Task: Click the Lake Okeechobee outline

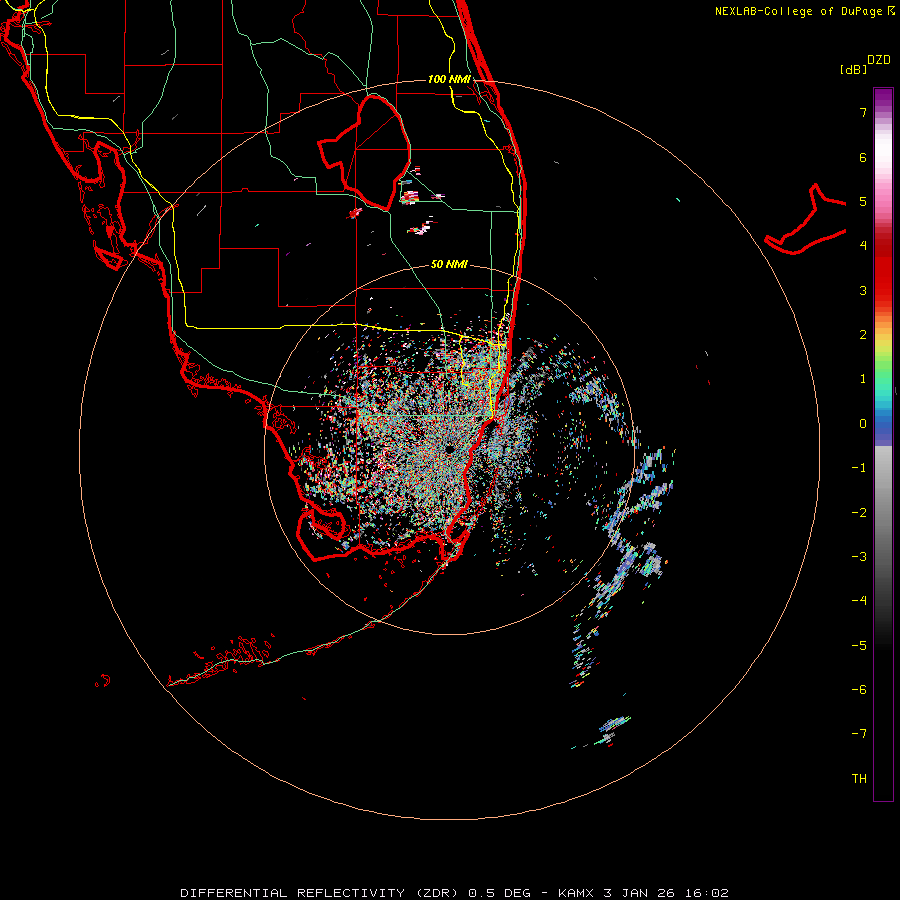Action: (364, 153)
